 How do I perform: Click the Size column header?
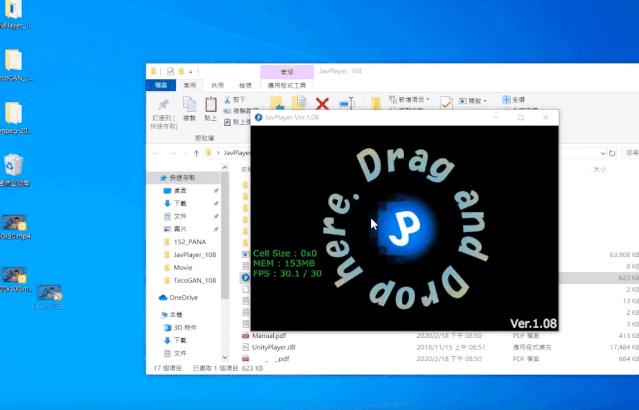599,170
